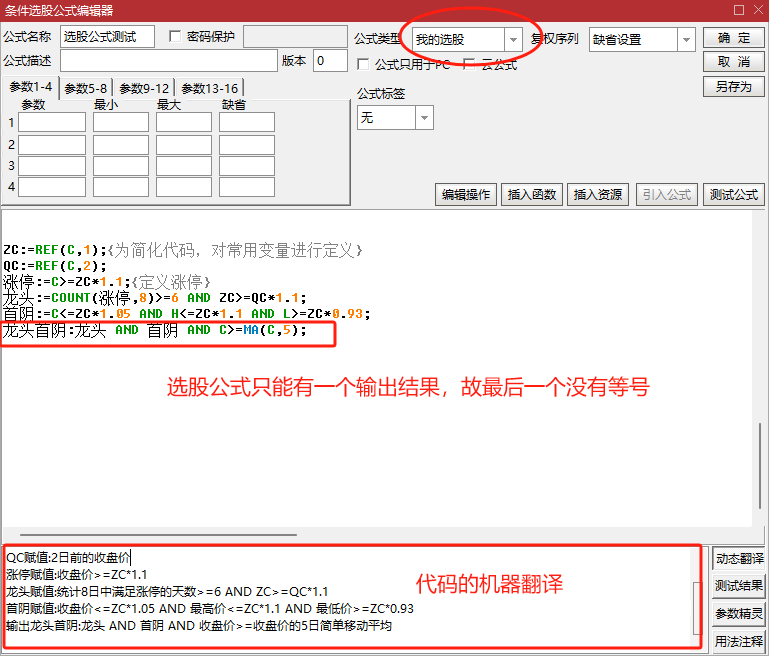The image size is (769, 656).
Task: Click 插入资源 to insert a resource
Action: coord(598,195)
